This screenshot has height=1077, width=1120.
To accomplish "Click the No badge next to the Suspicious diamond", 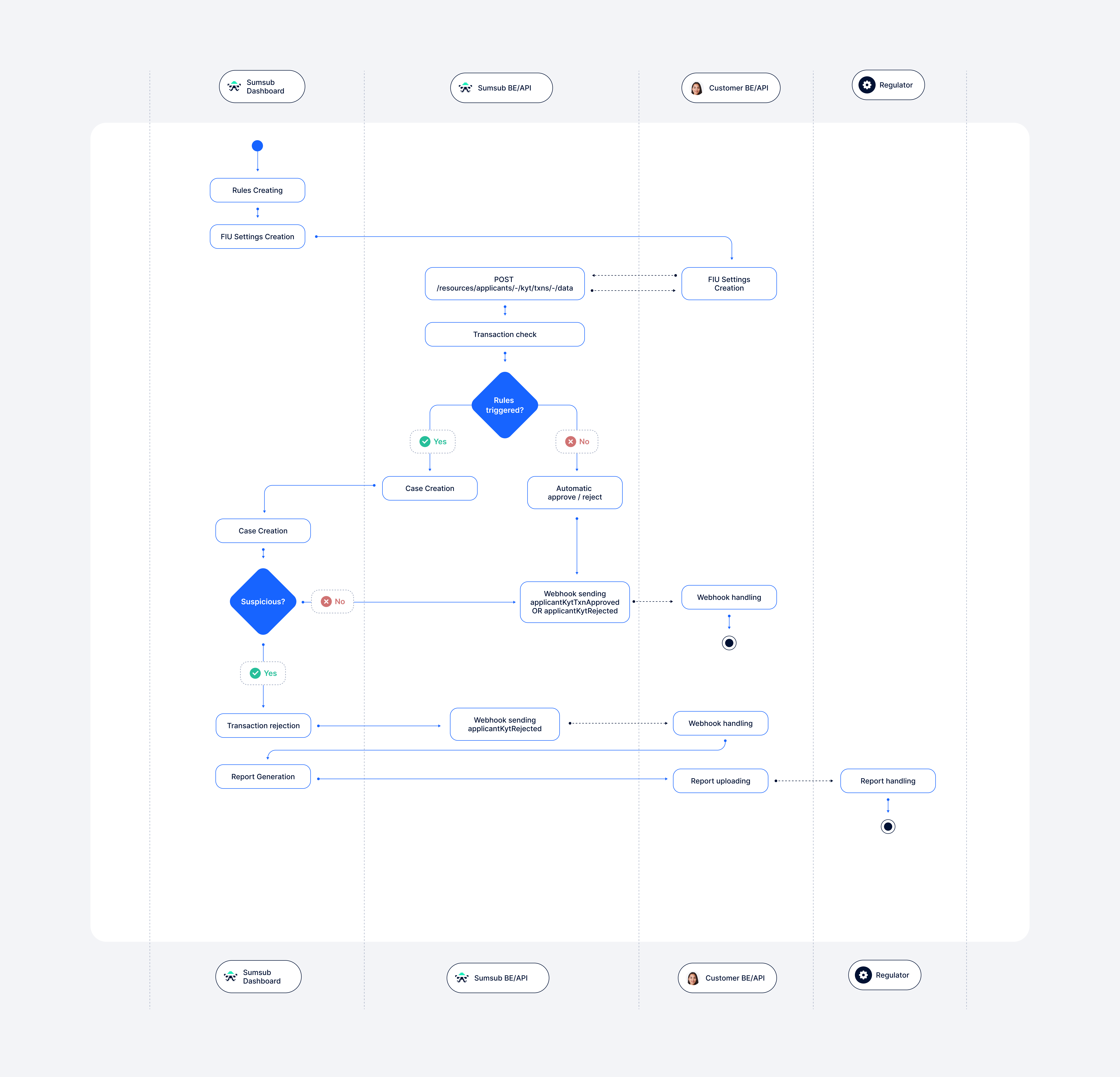I will (x=333, y=601).
